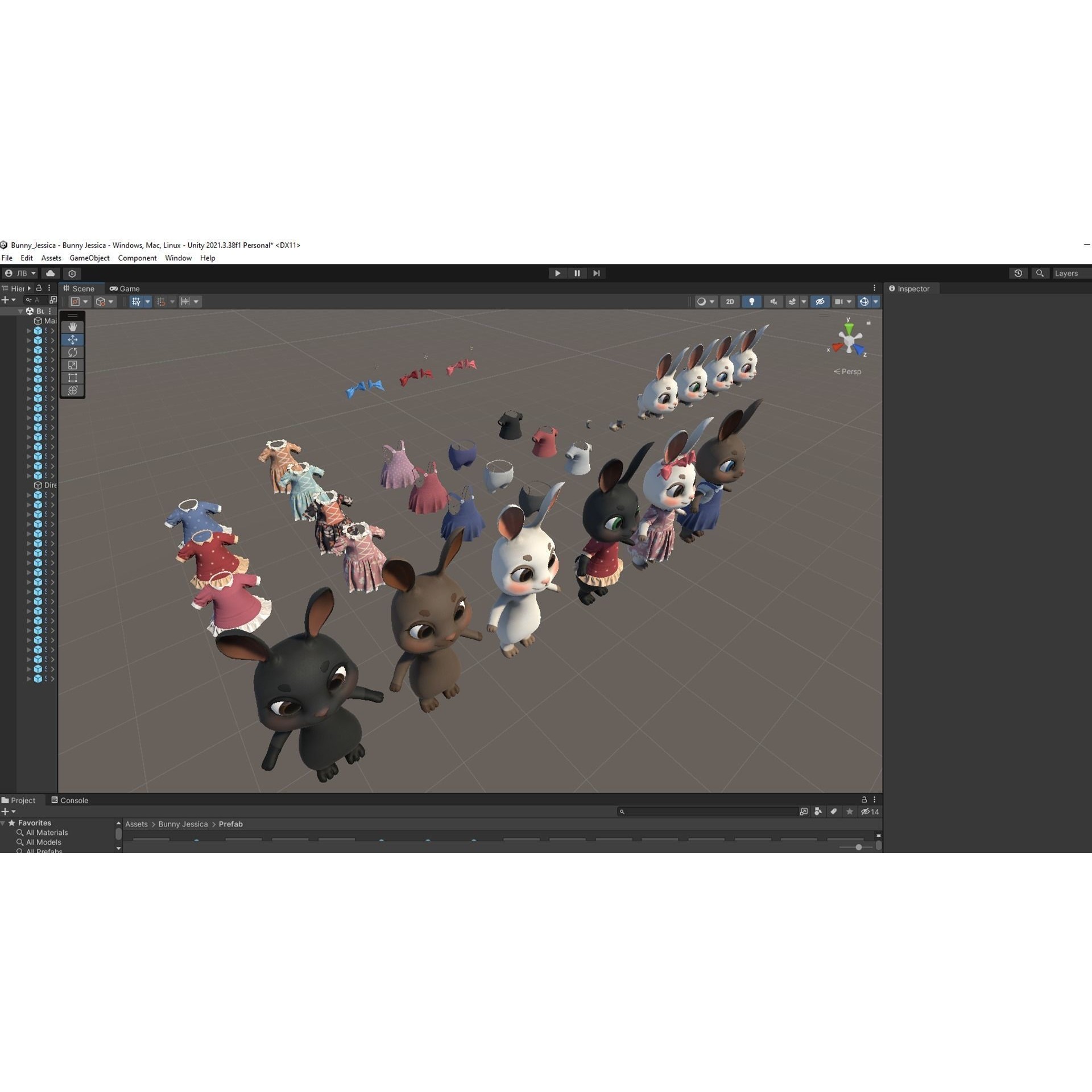Select the Hand (View) tool

click(x=72, y=327)
